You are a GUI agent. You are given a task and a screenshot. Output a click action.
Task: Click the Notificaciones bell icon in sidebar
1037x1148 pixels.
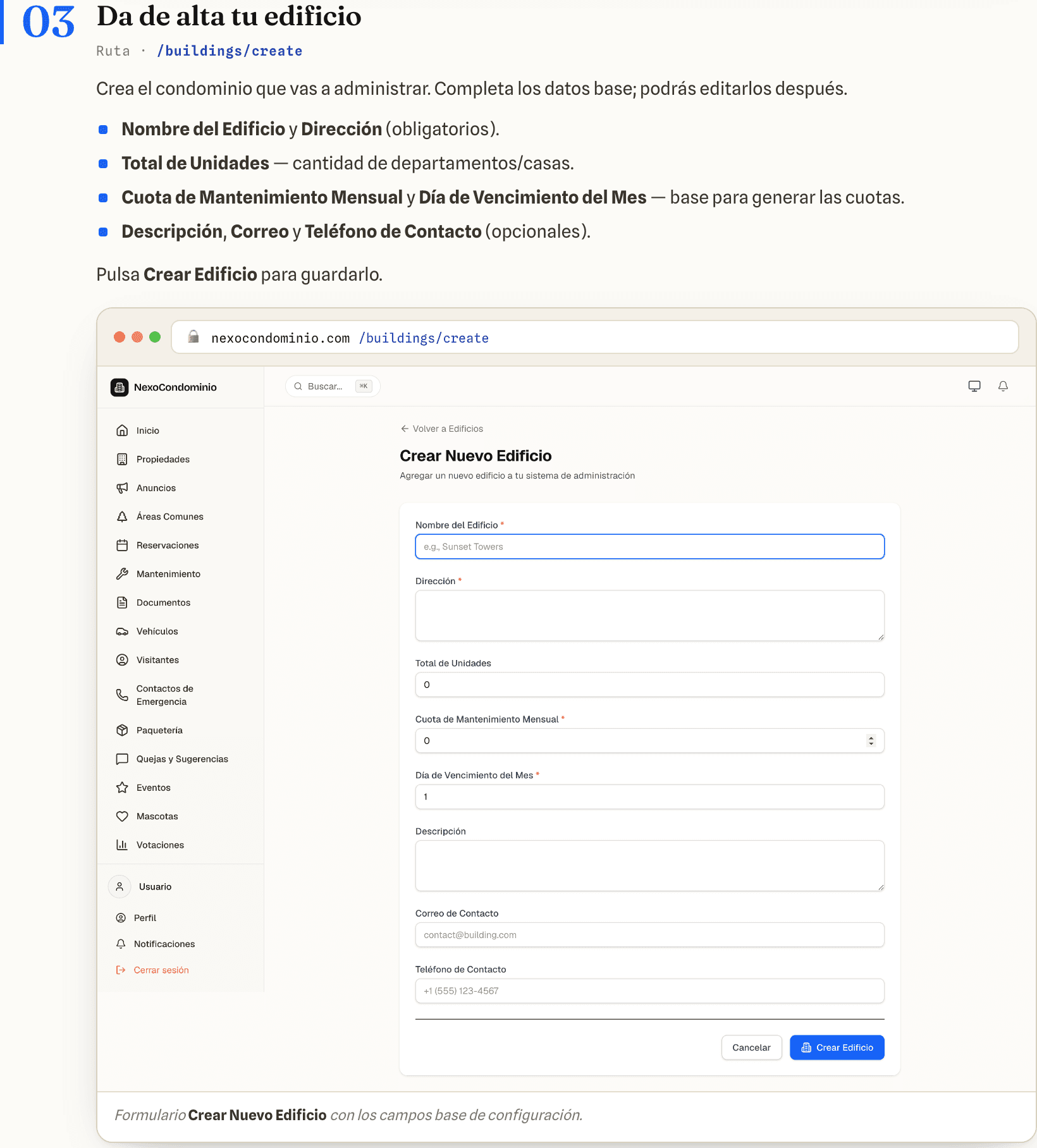(x=121, y=944)
